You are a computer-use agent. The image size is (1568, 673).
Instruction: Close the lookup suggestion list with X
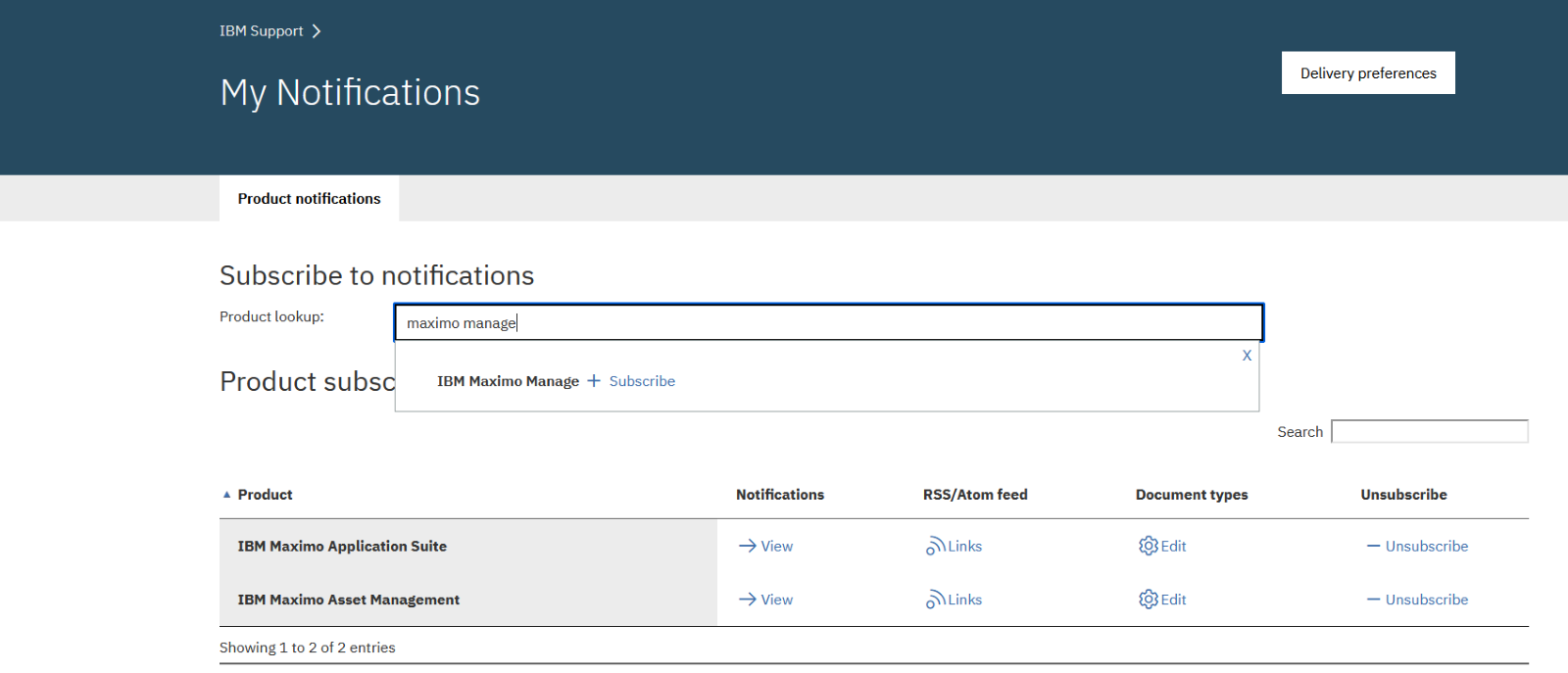1247,356
